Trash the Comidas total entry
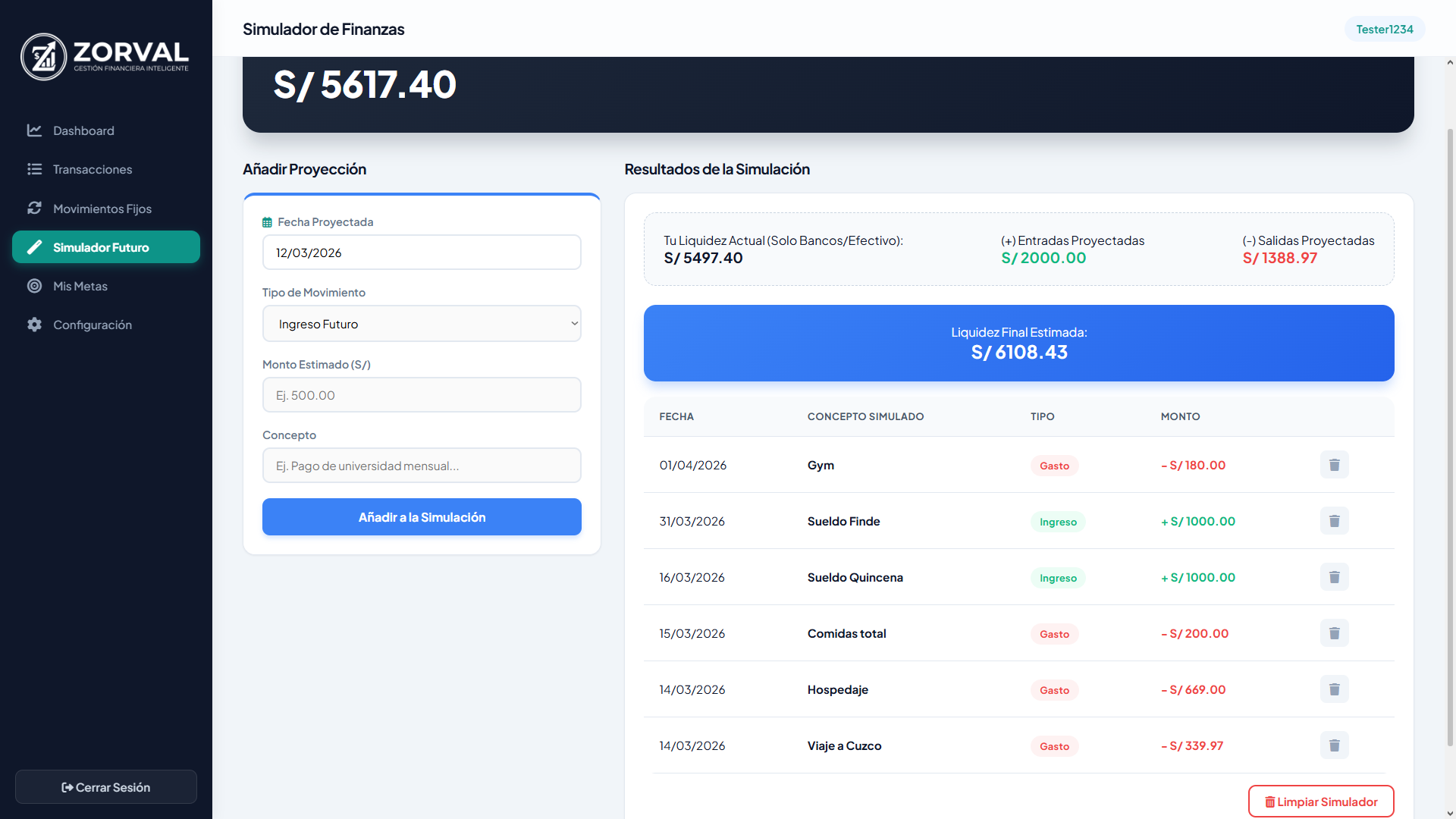The width and height of the screenshot is (1456, 819). pos(1334,633)
